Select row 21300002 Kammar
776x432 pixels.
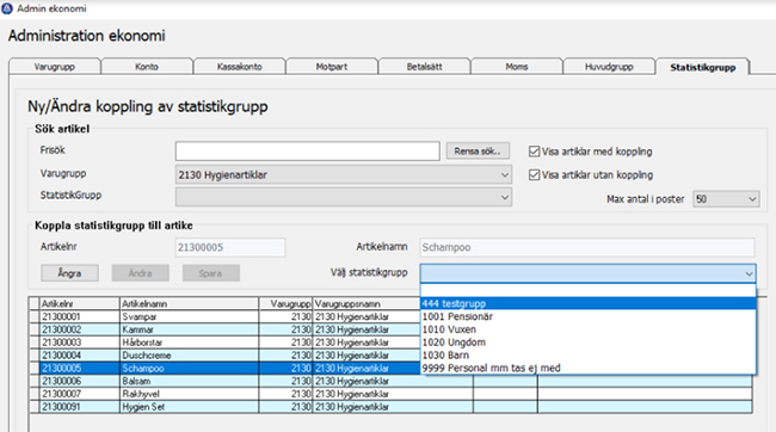coord(225,330)
